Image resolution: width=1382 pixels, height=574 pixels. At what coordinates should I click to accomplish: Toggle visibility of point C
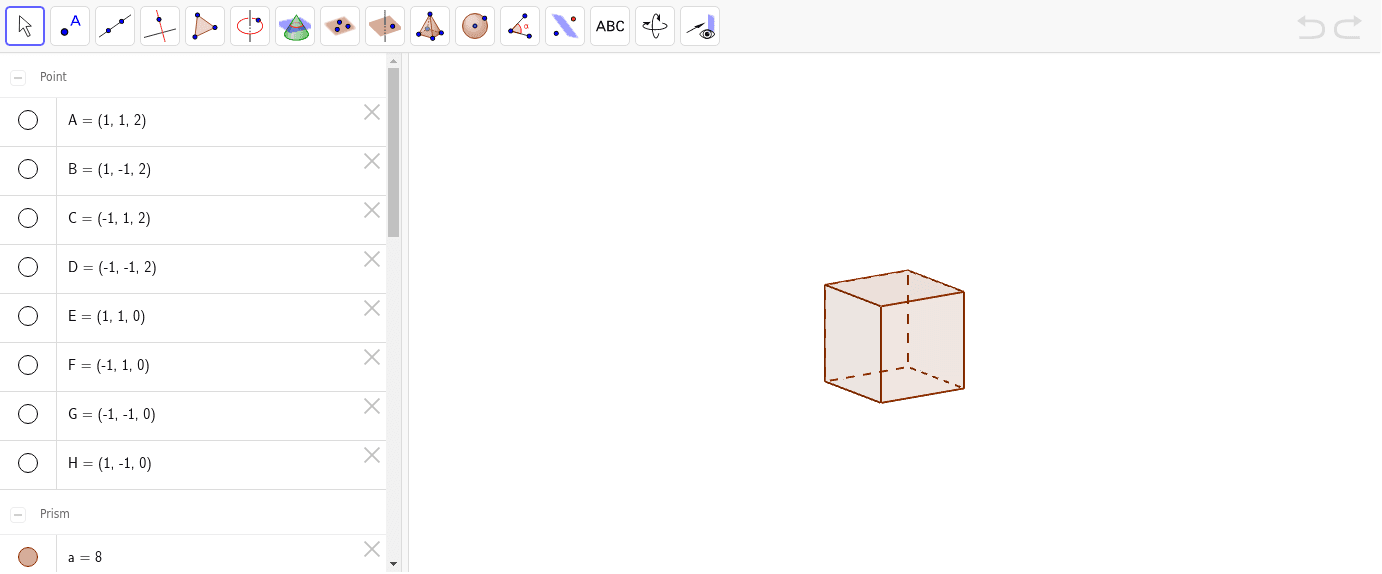pos(28,218)
